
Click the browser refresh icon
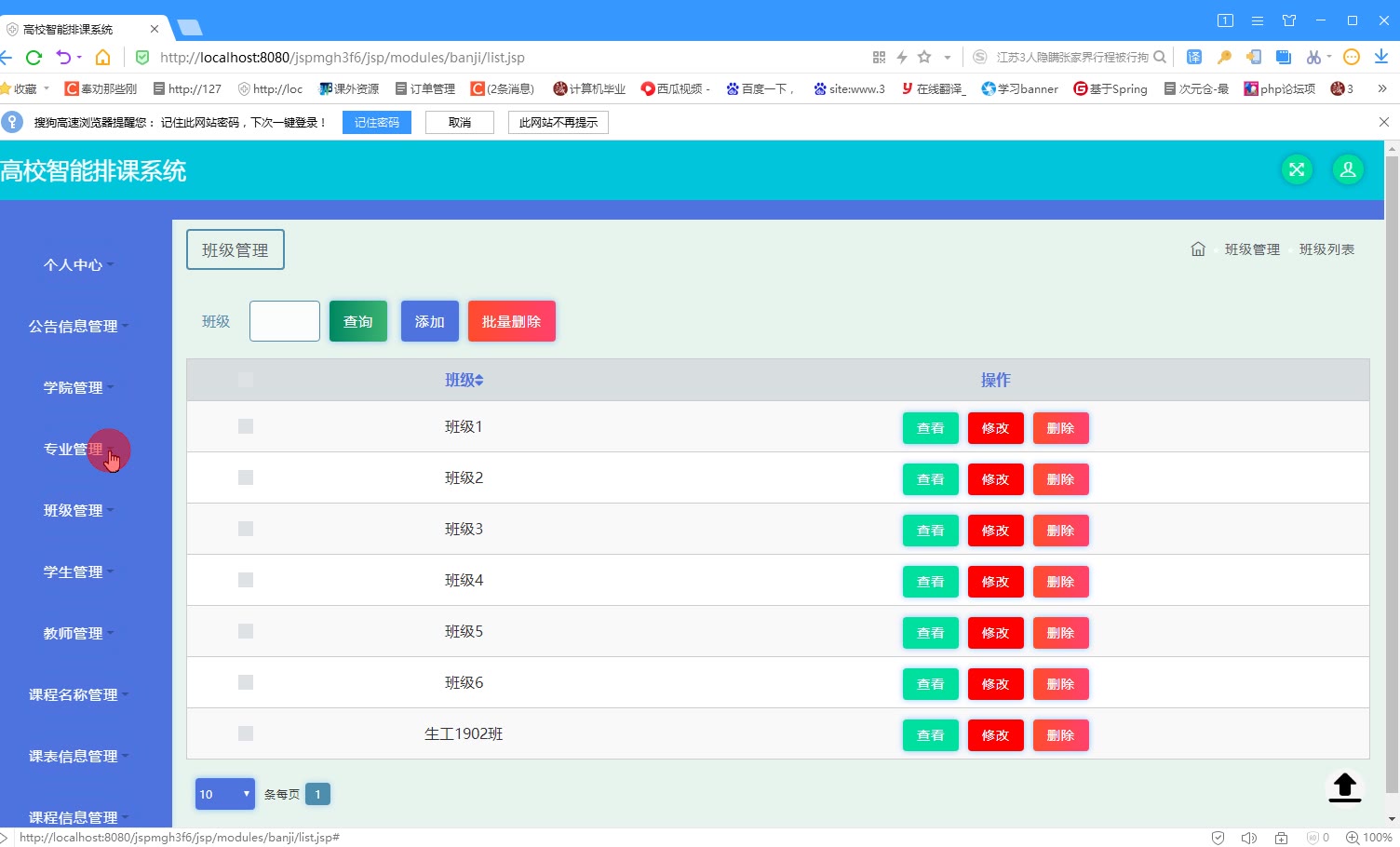(34, 58)
